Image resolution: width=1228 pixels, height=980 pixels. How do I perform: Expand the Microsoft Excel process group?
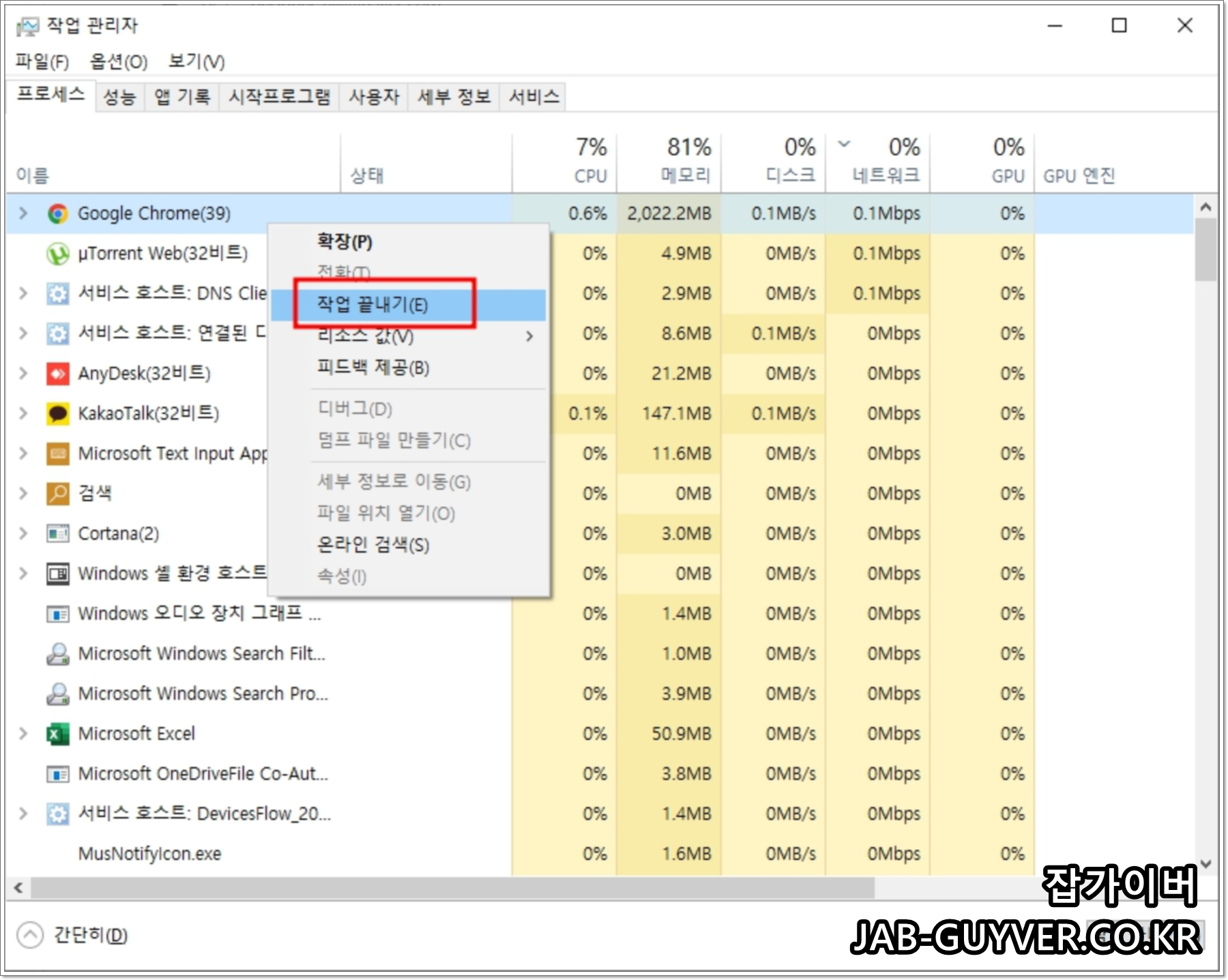point(23,734)
